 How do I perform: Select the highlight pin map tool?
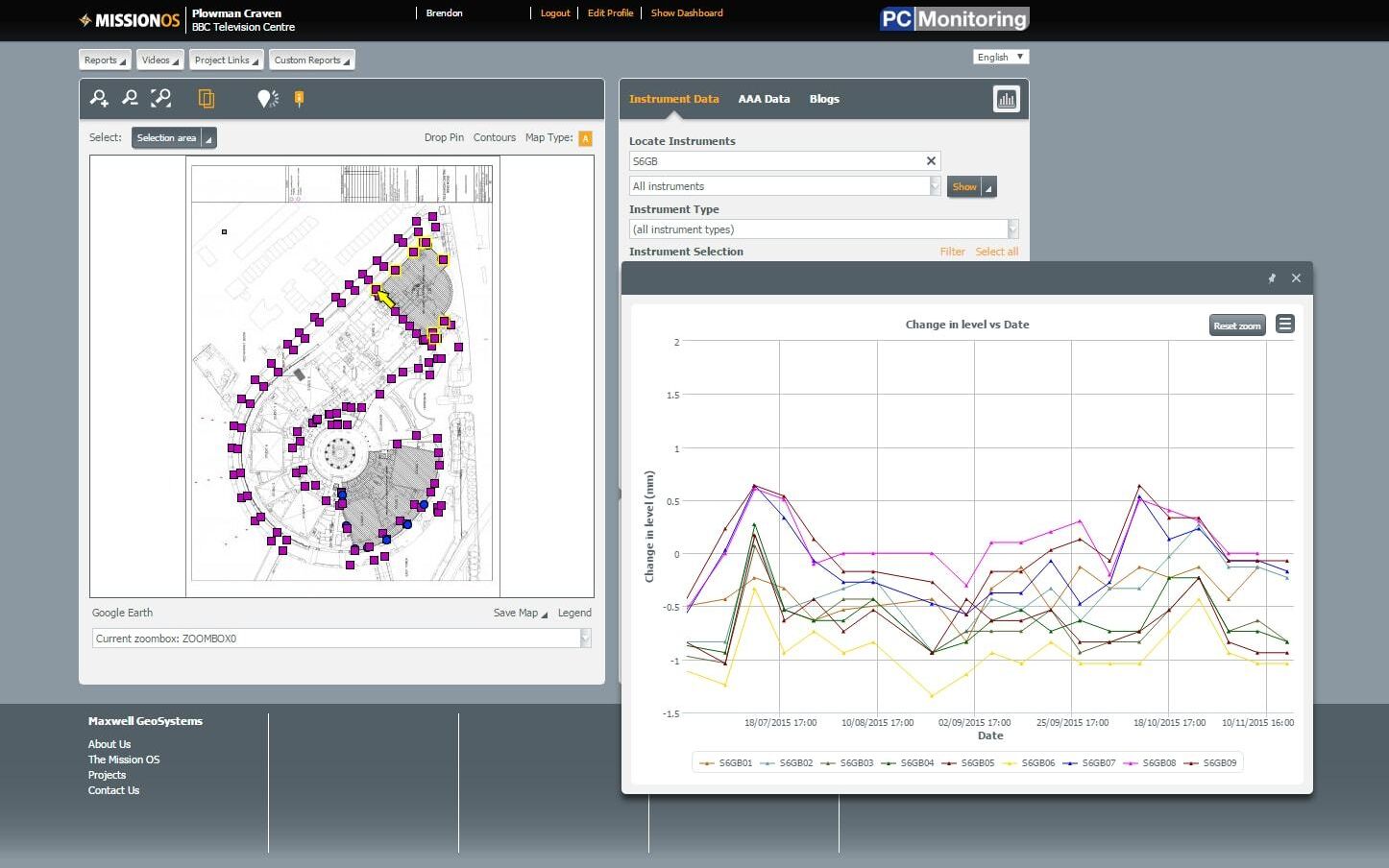267,98
